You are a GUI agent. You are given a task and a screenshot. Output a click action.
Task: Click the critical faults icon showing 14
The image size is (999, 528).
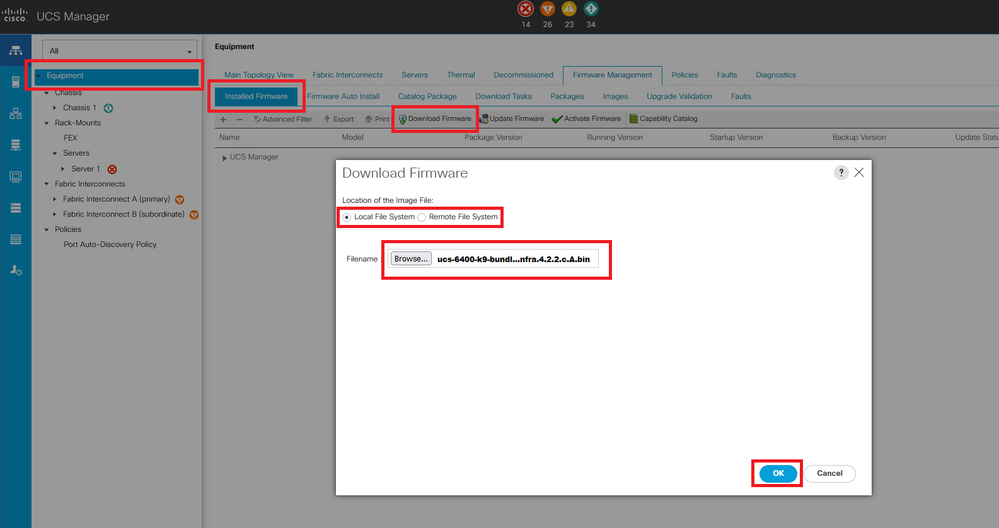click(526, 9)
